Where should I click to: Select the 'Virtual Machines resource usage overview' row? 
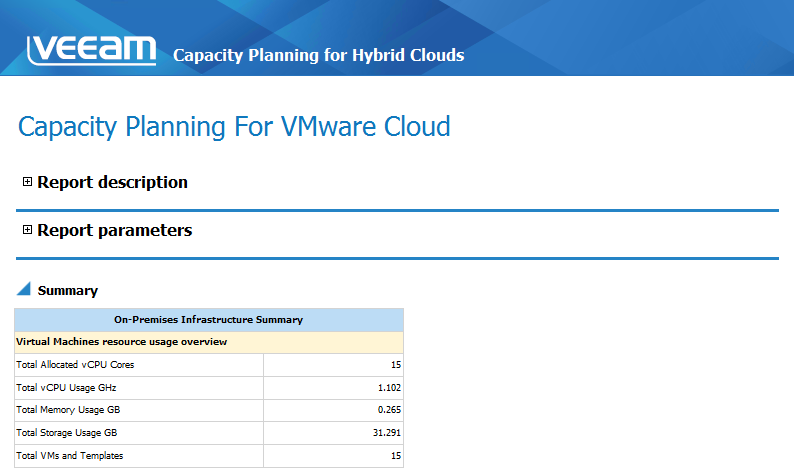click(x=209, y=342)
